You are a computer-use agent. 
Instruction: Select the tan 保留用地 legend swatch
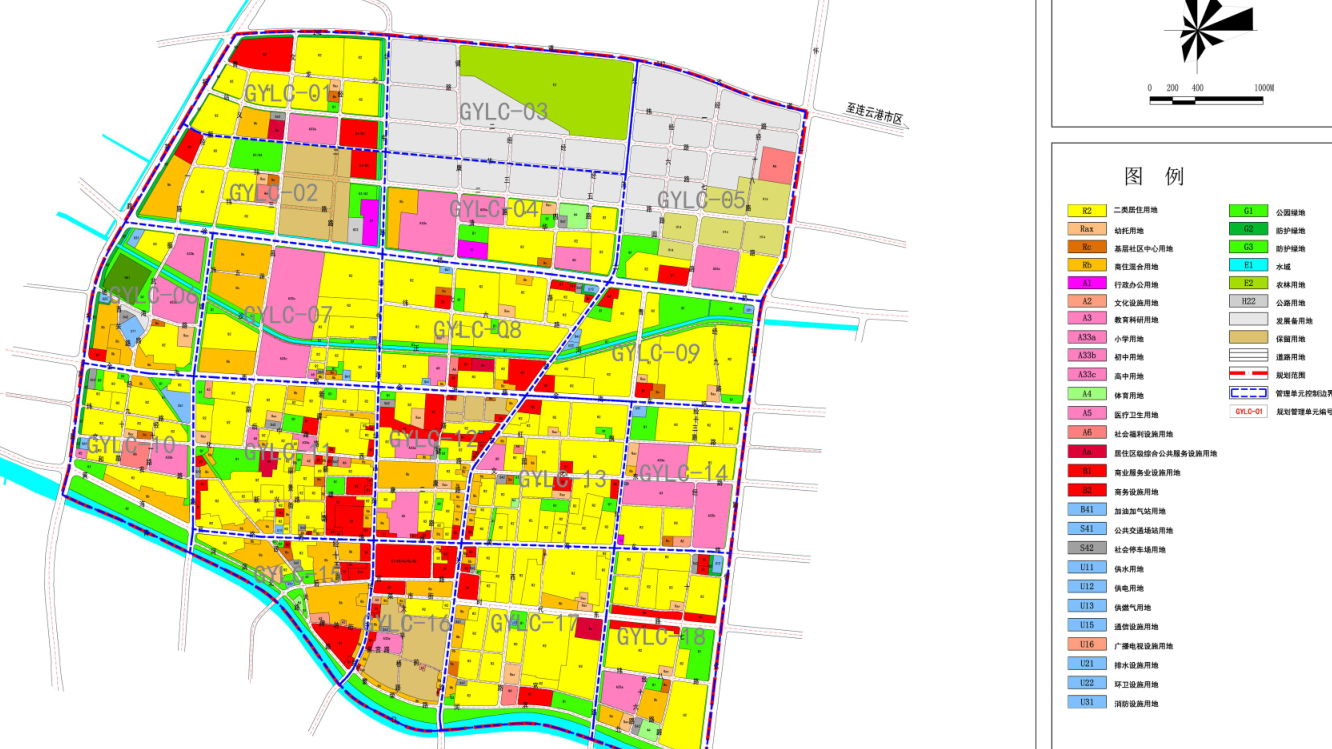click(x=1248, y=338)
